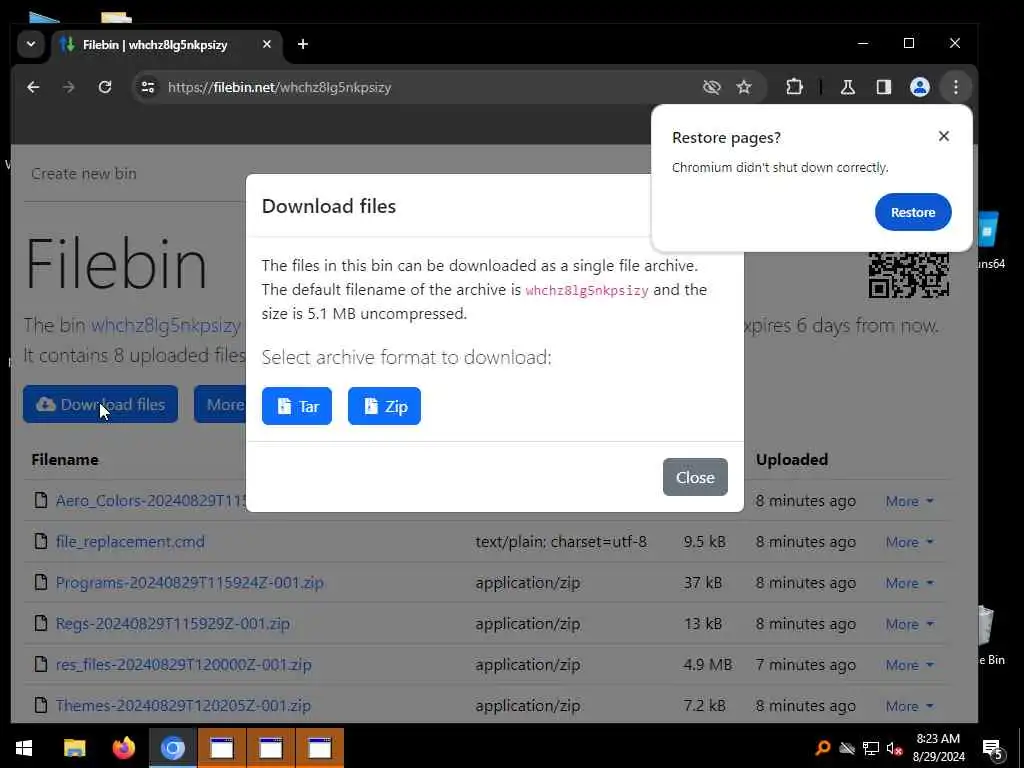Screen dimensions: 1024x768
Task: Open the Chromium three-dot menu
Action: pos(955,87)
